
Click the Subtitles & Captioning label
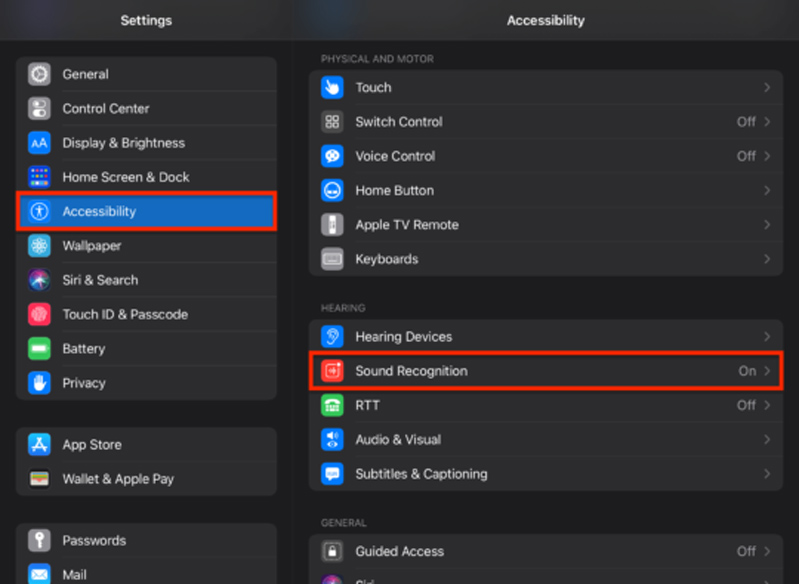point(421,474)
